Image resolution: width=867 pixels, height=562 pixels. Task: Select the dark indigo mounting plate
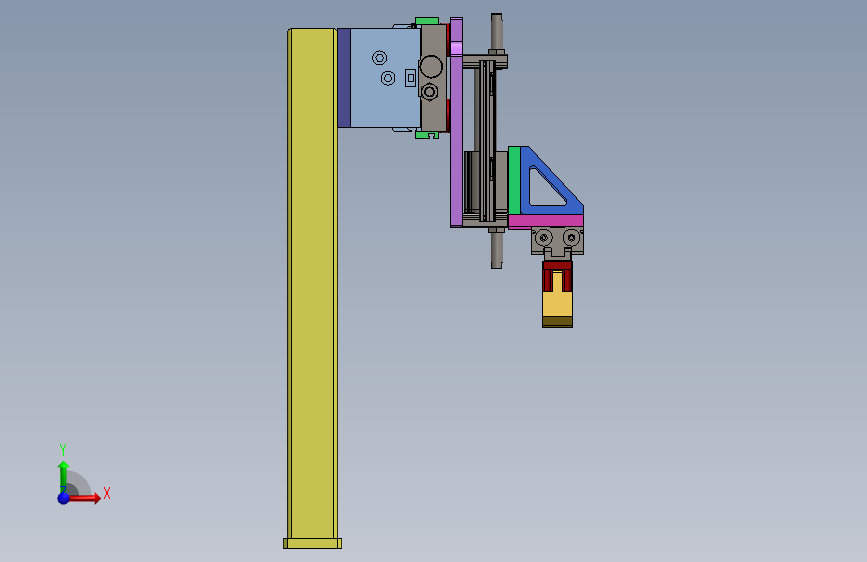pos(344,78)
